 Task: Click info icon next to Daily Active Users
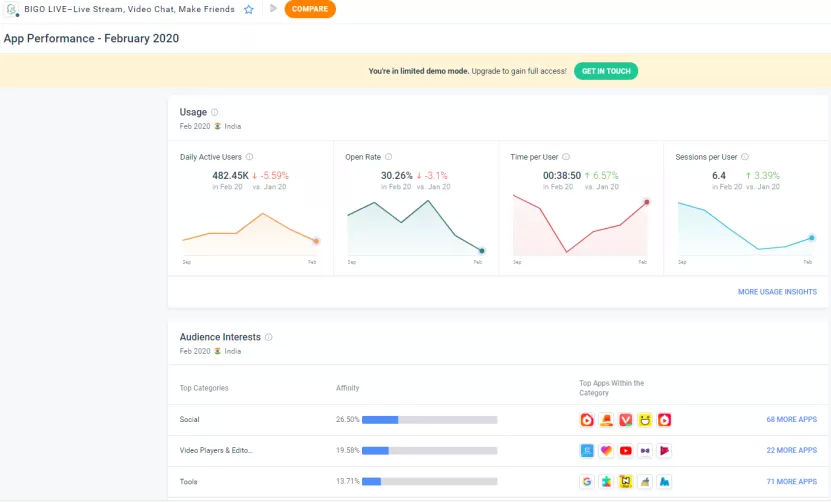point(250,157)
